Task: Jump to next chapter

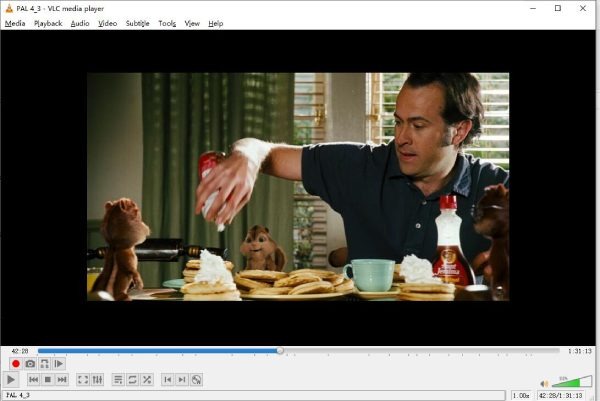Action: click(182, 380)
